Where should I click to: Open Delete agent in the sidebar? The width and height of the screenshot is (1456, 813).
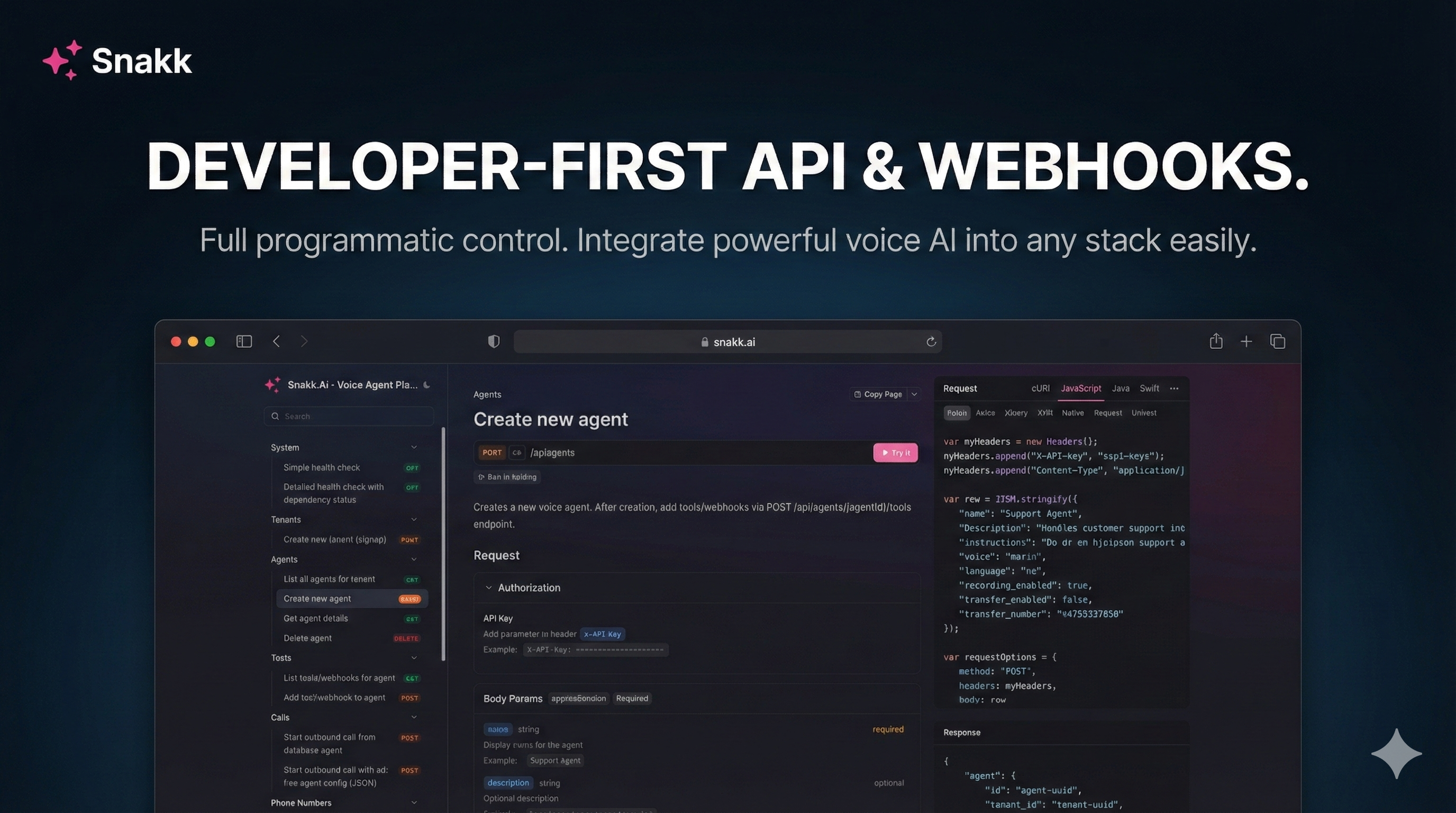tap(307, 638)
